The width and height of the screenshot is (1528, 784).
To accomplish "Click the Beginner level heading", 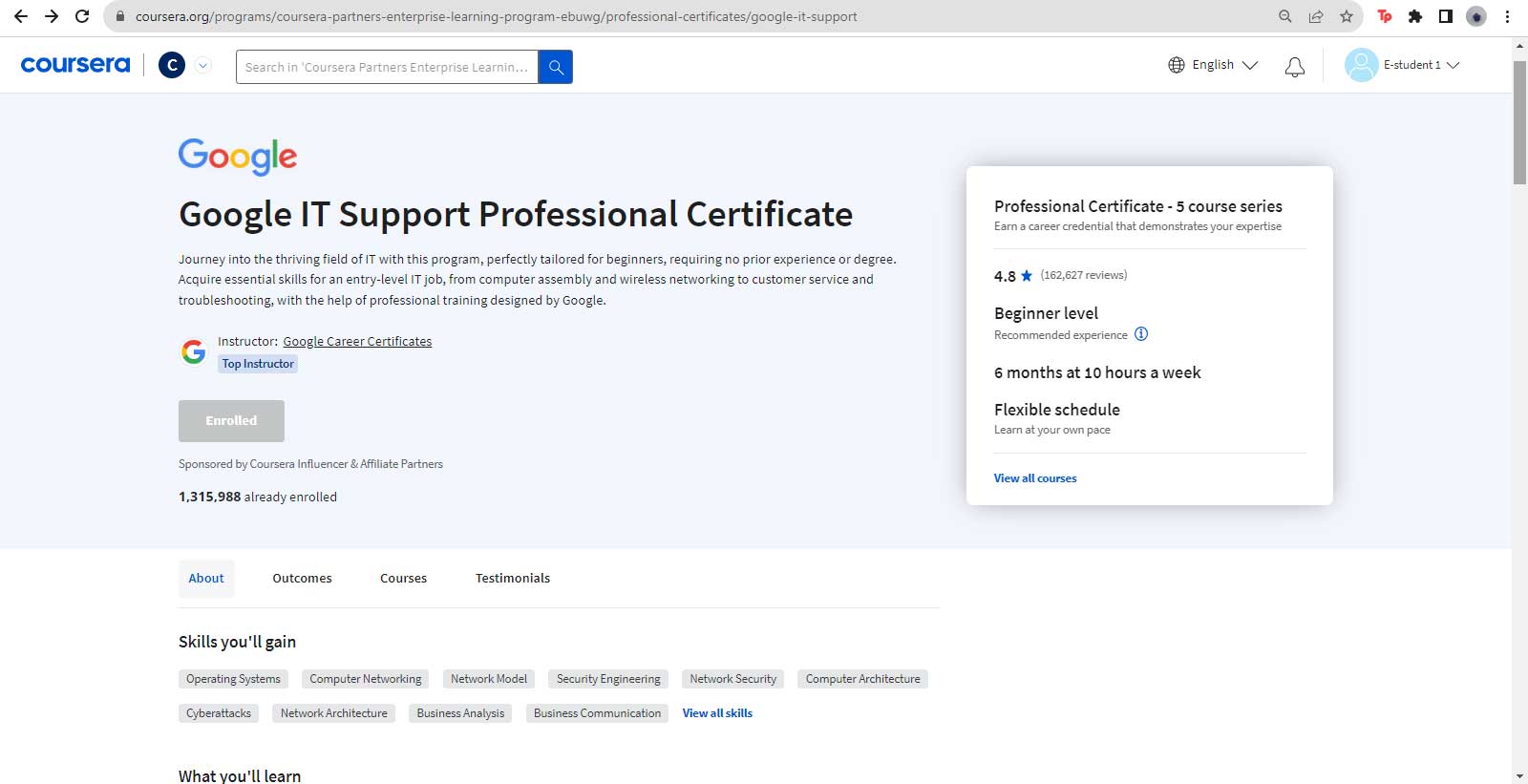I will (1046, 313).
